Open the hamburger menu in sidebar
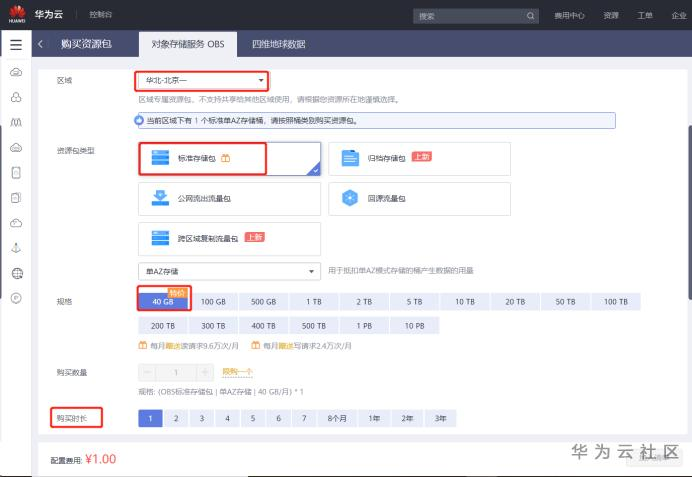 pos(16,44)
